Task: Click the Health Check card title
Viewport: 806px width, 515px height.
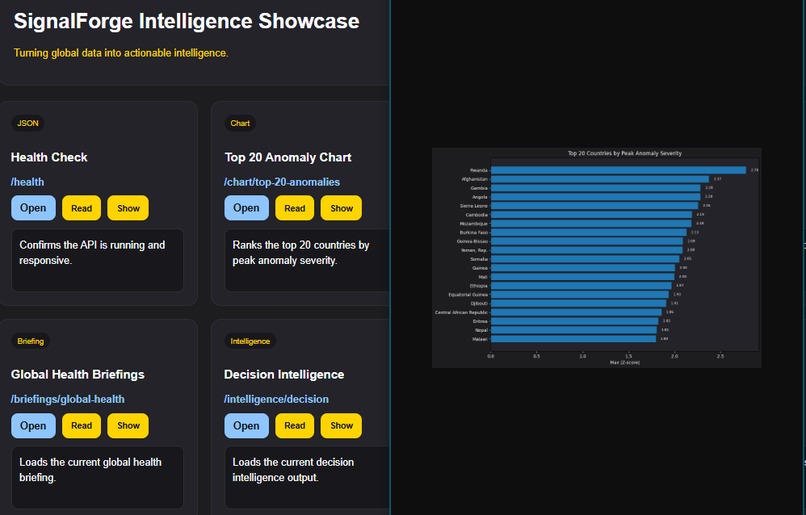Action: [x=49, y=157]
